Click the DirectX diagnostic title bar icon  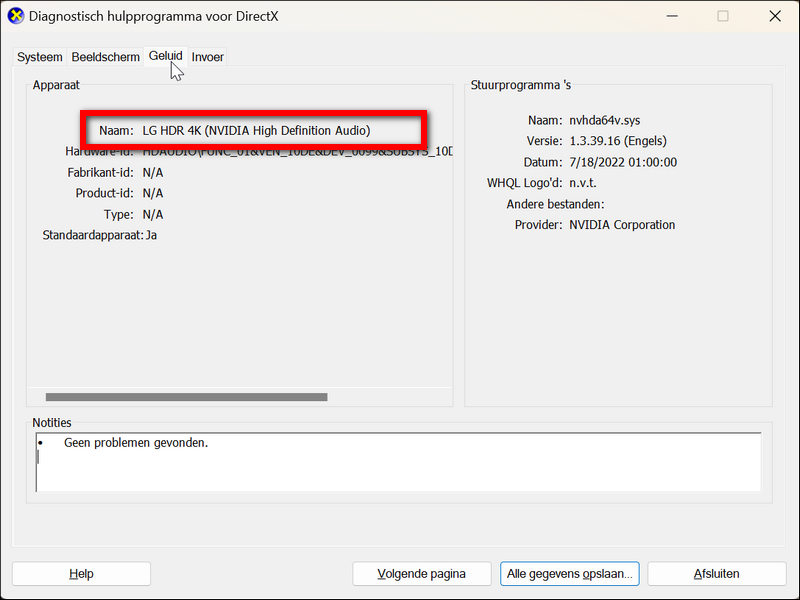[16, 16]
